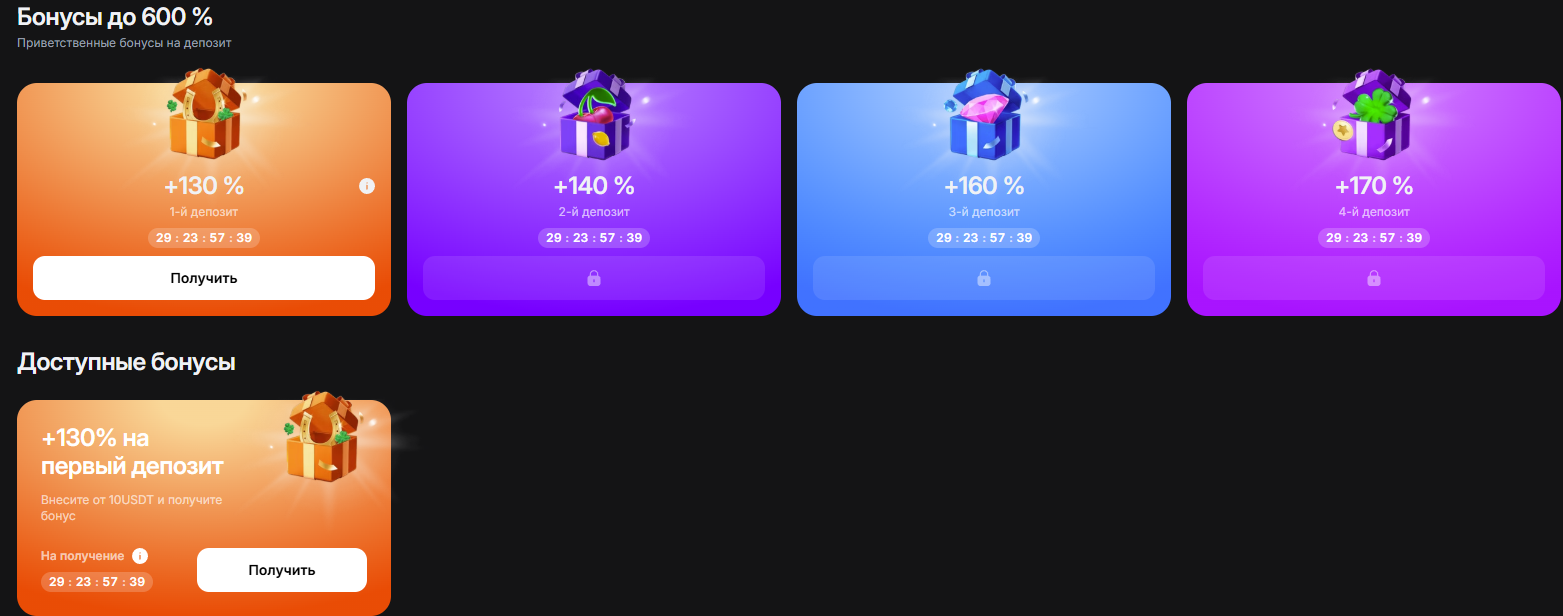Click Получить in Доступные бонусы card
Screen dimensions: 1563x616
282,570
